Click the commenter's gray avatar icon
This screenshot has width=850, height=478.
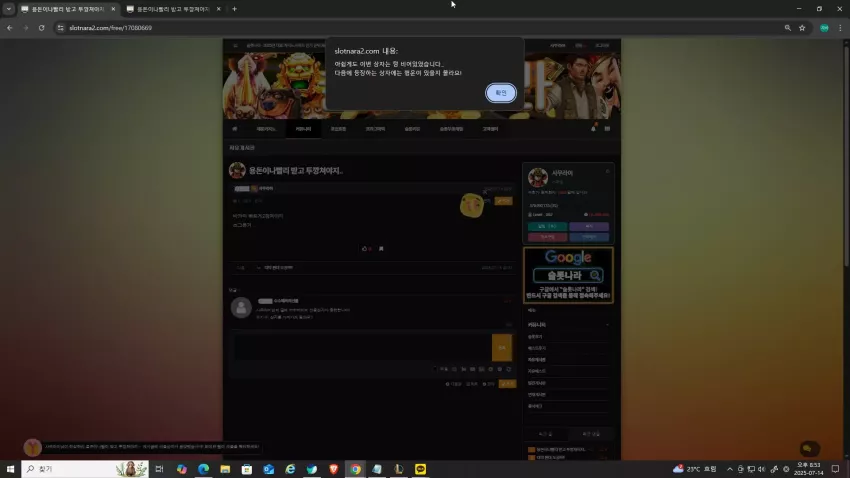click(x=241, y=308)
